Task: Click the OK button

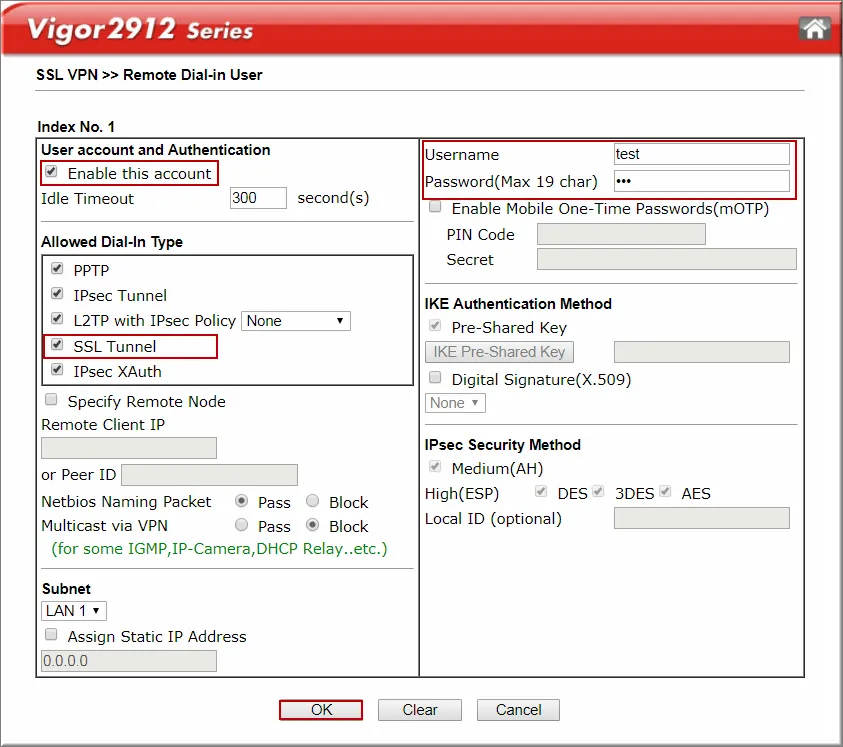Action: pos(320,710)
